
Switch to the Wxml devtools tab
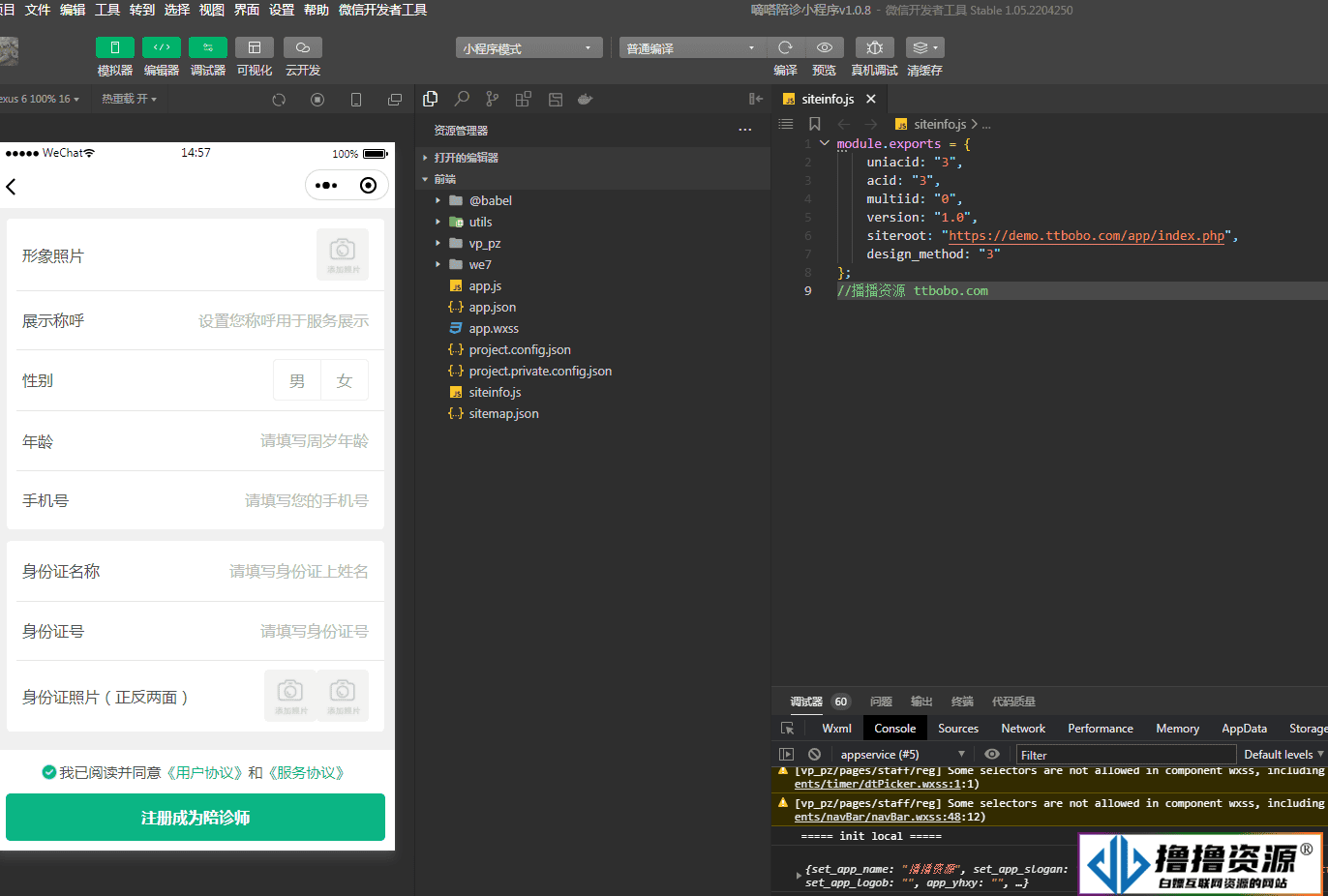click(836, 729)
